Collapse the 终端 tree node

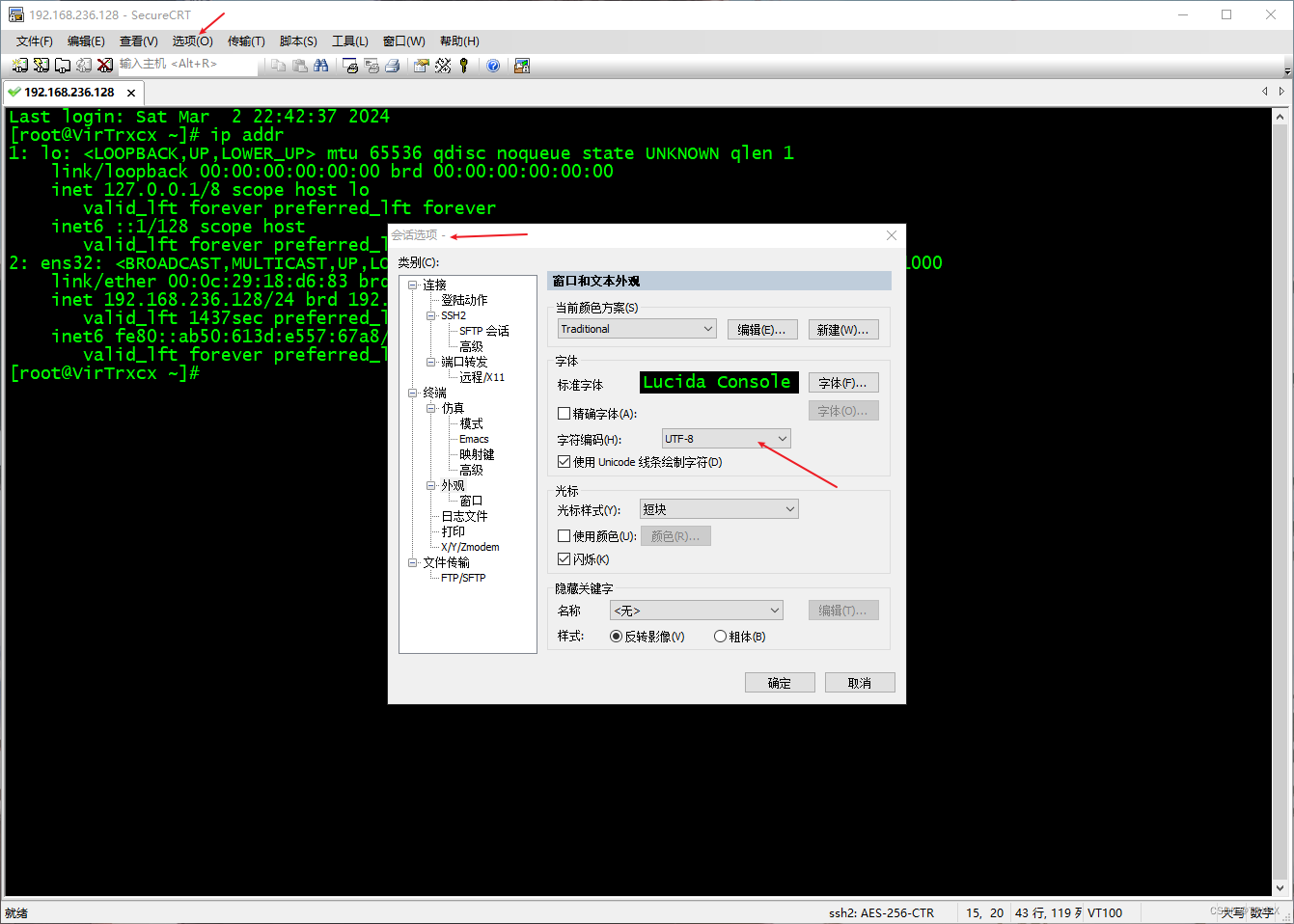point(413,393)
